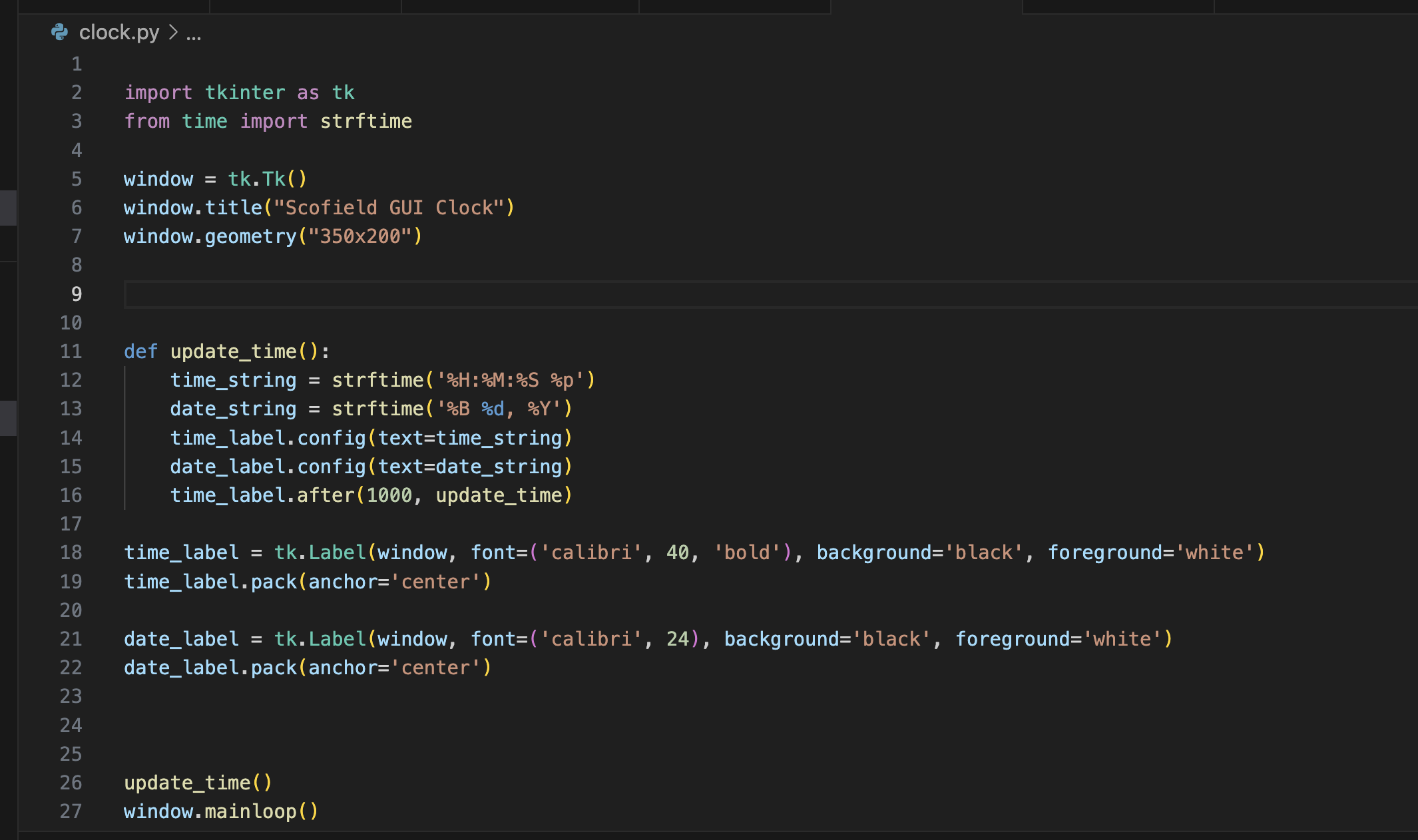Click the 1000 value in after call
The height and width of the screenshot is (840, 1418).
click(x=389, y=495)
